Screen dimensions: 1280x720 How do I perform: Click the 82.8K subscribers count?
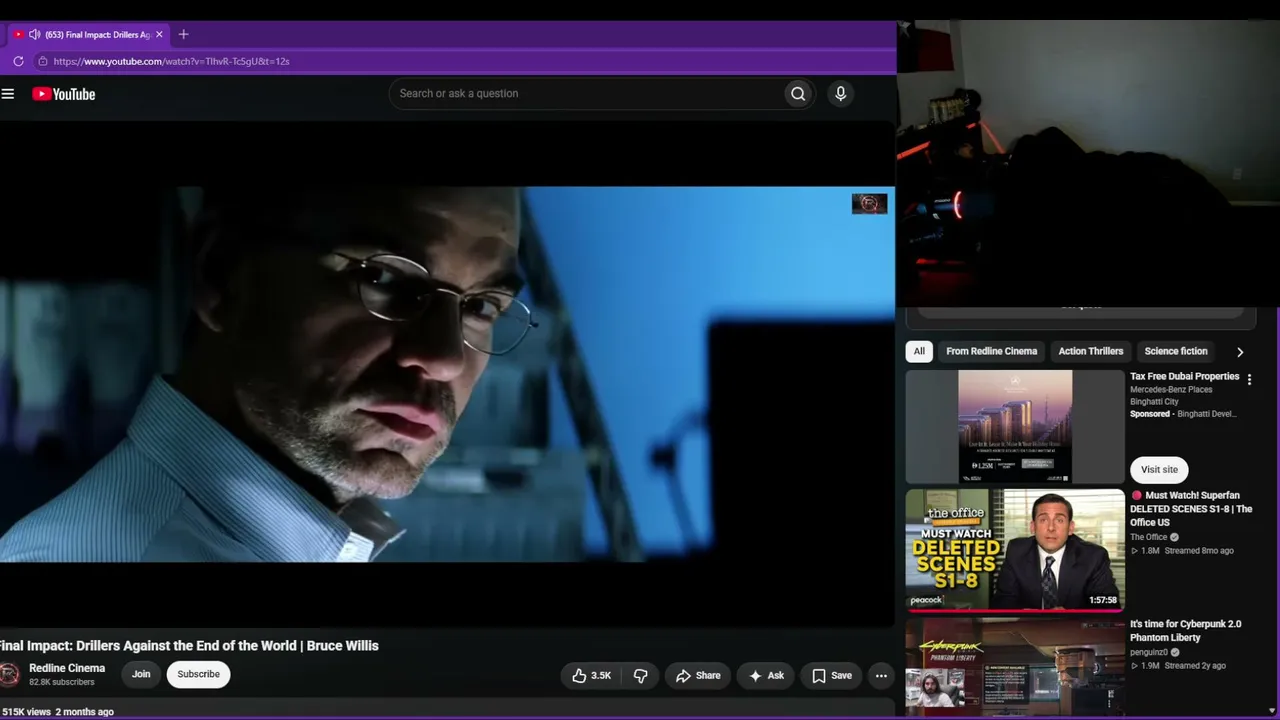coord(62,682)
